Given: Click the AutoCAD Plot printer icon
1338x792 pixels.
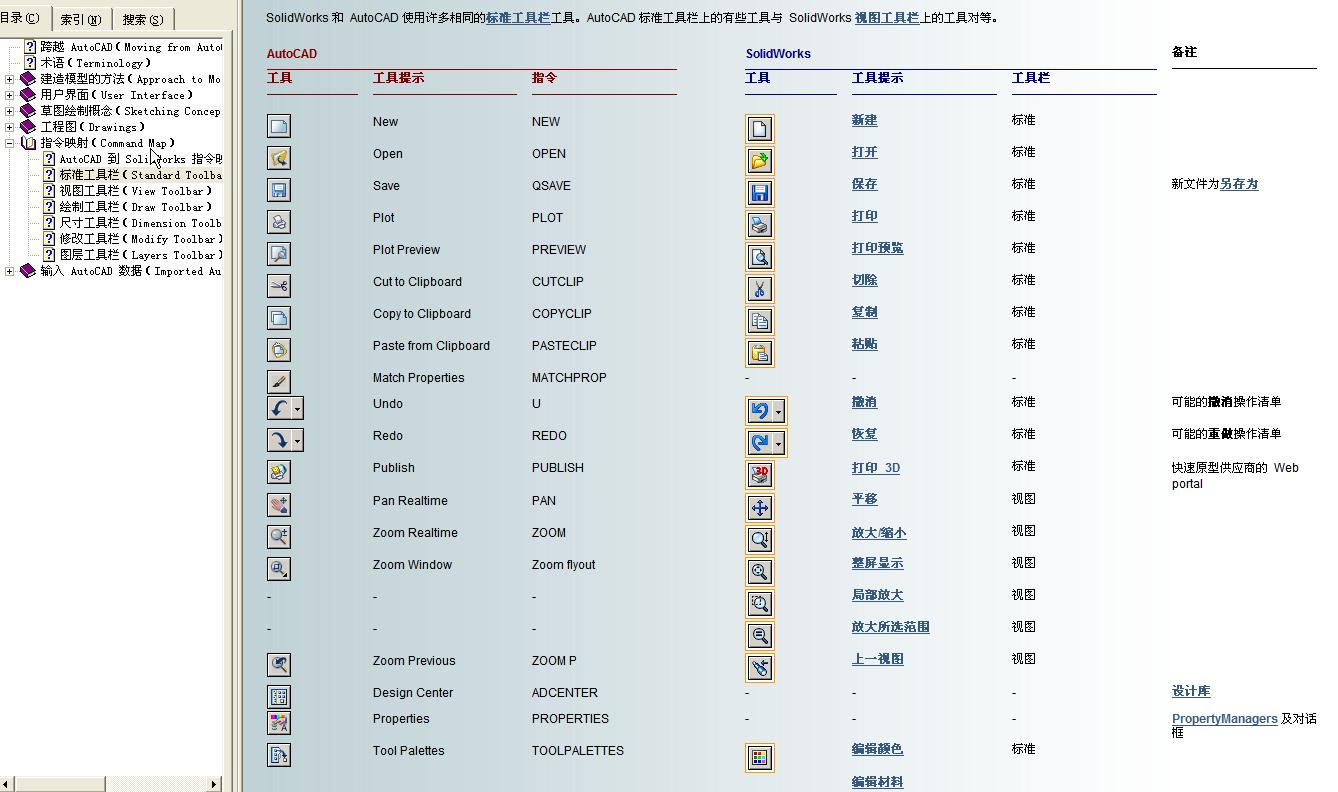Looking at the screenshot, I should click(x=279, y=222).
